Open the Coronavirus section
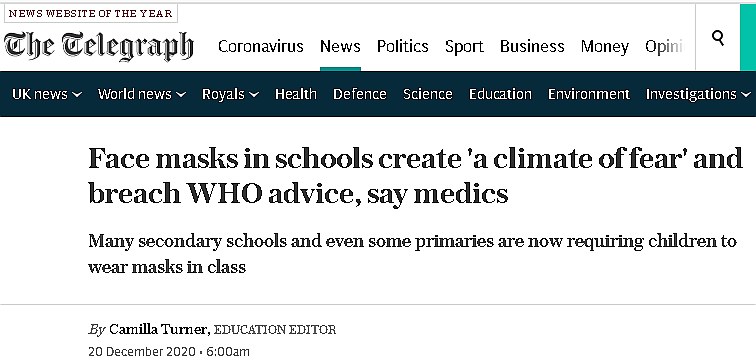 click(x=260, y=46)
